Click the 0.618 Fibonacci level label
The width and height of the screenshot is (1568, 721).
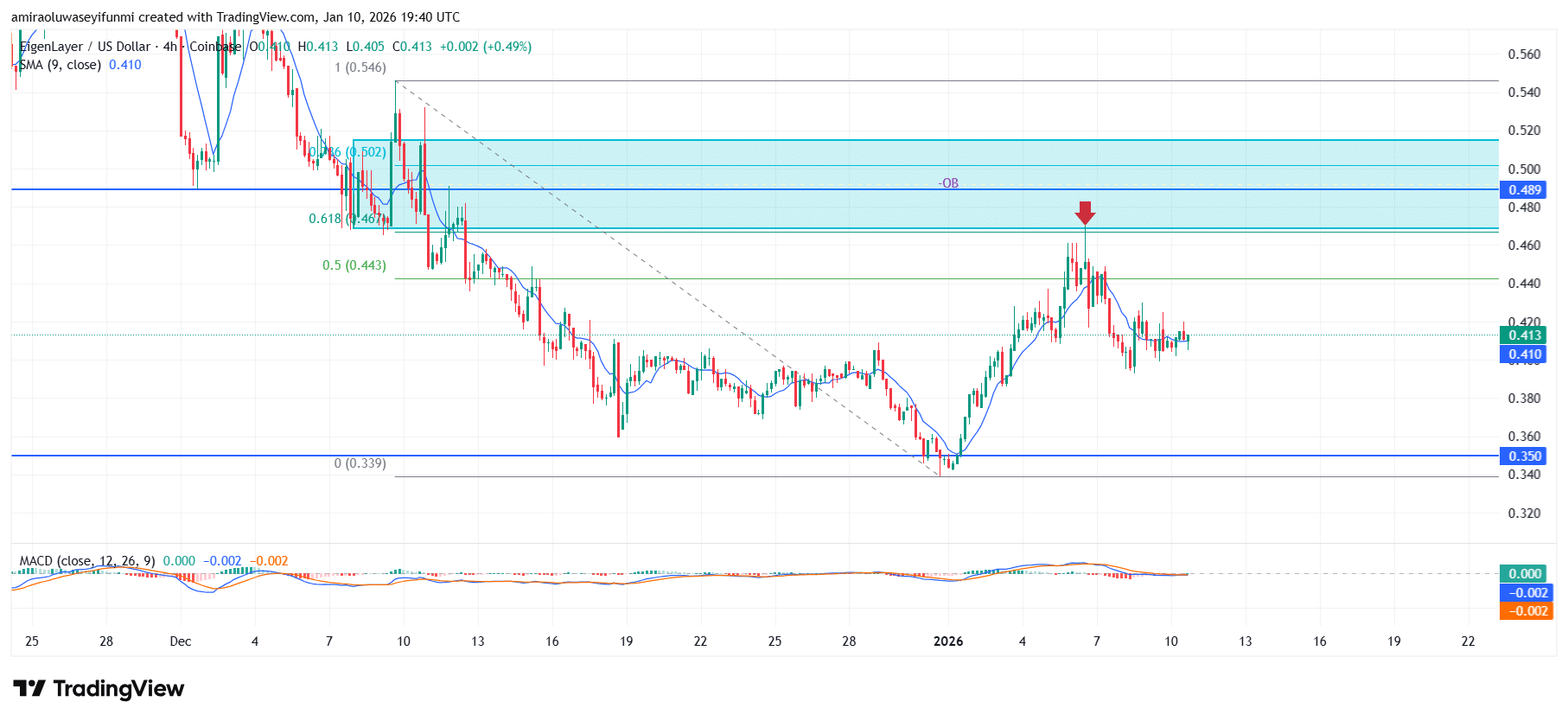coord(347,219)
